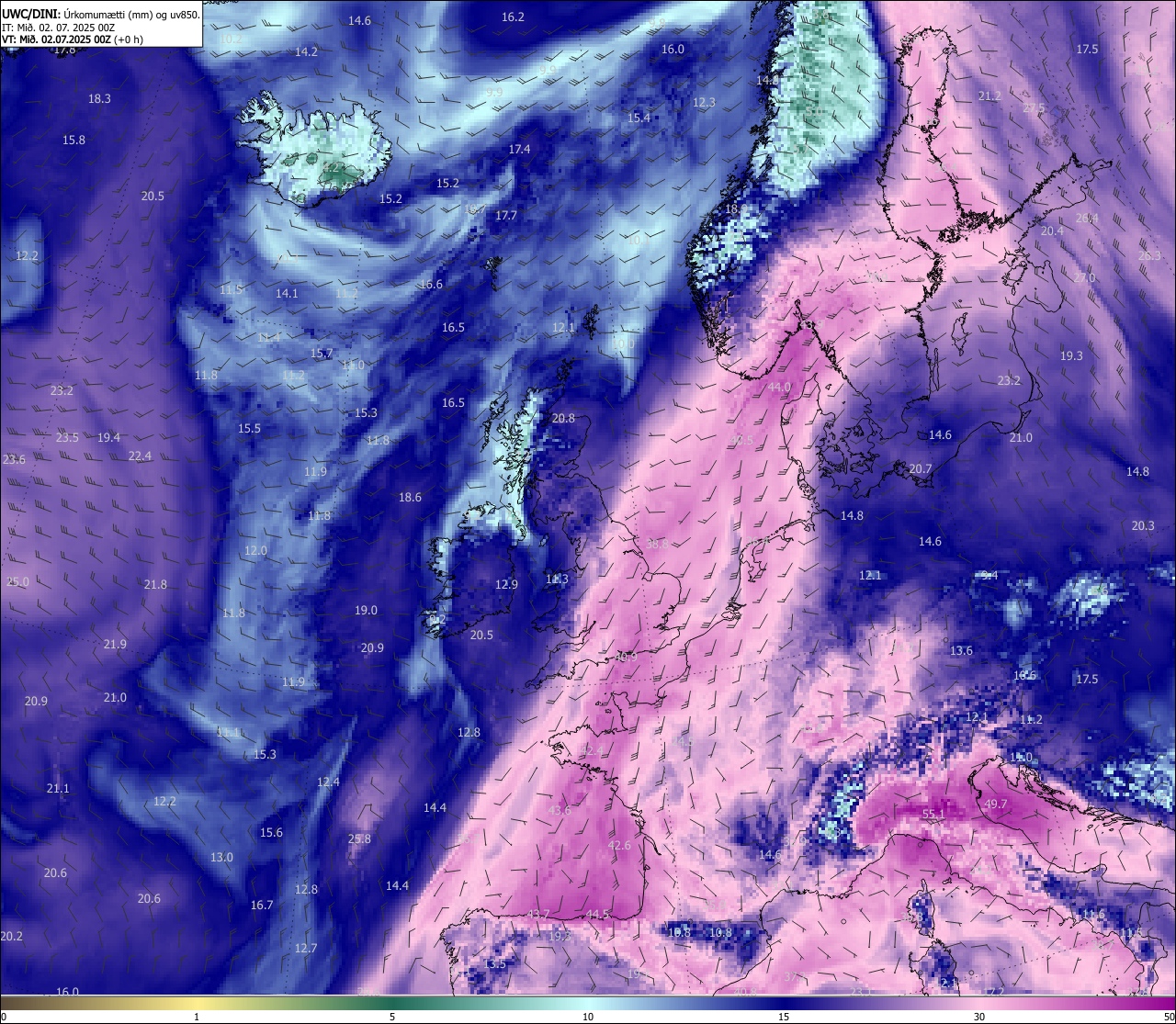This screenshot has width=1176, height=1024.
Task: Click the 21.1 value label
Action: [x=58, y=789]
